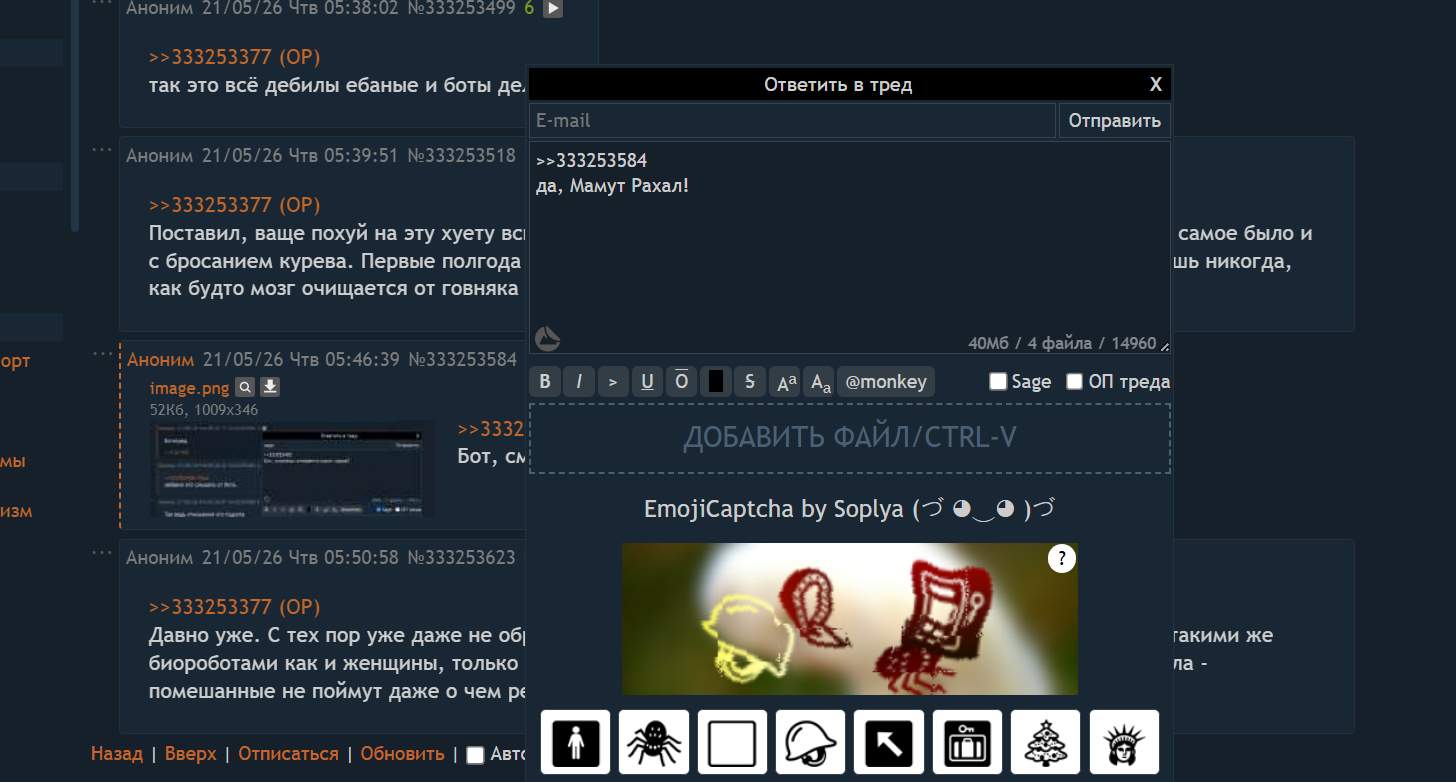
Task: Apply bold formatting with B button
Action: pos(545,381)
